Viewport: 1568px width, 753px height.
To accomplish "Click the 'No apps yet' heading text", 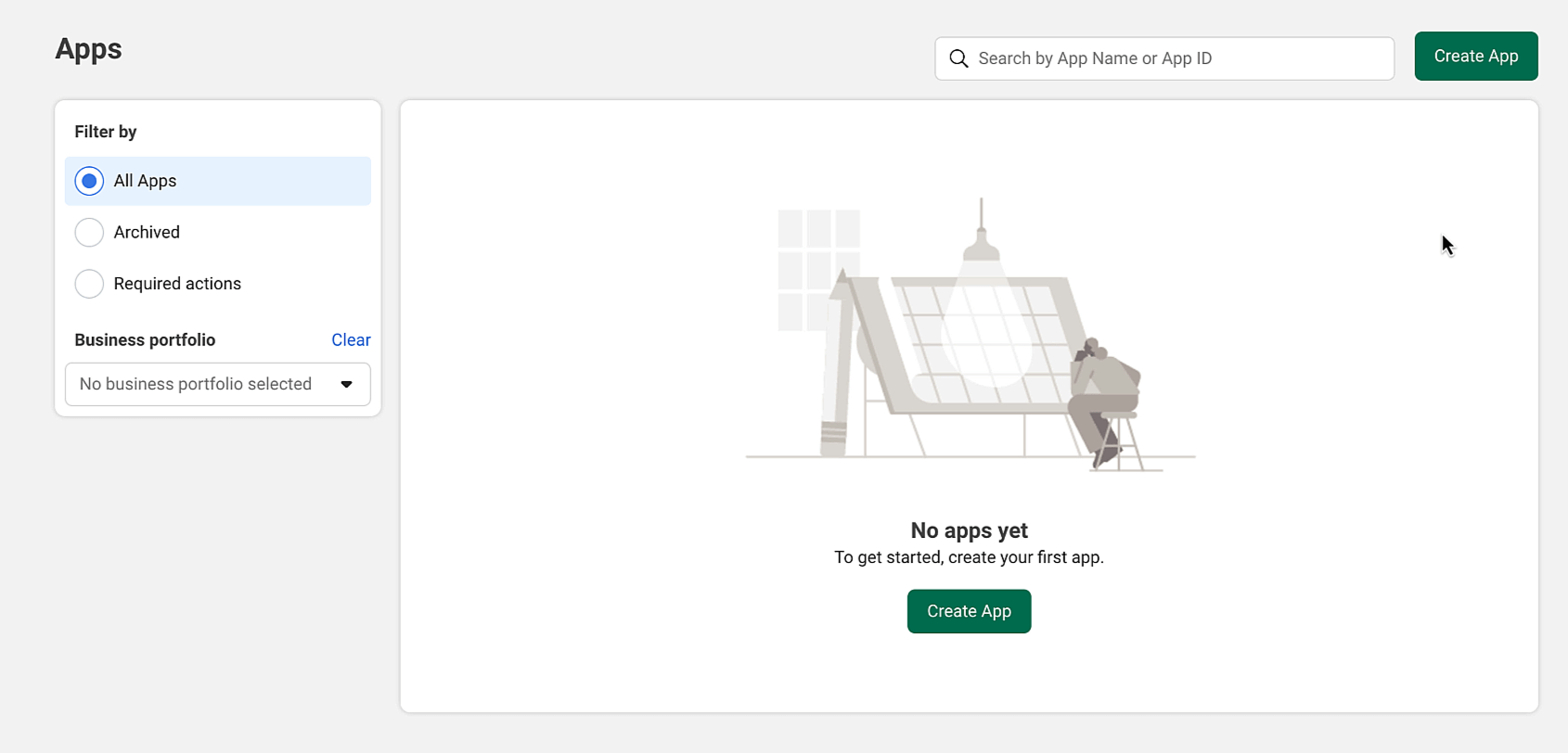I will click(x=969, y=530).
